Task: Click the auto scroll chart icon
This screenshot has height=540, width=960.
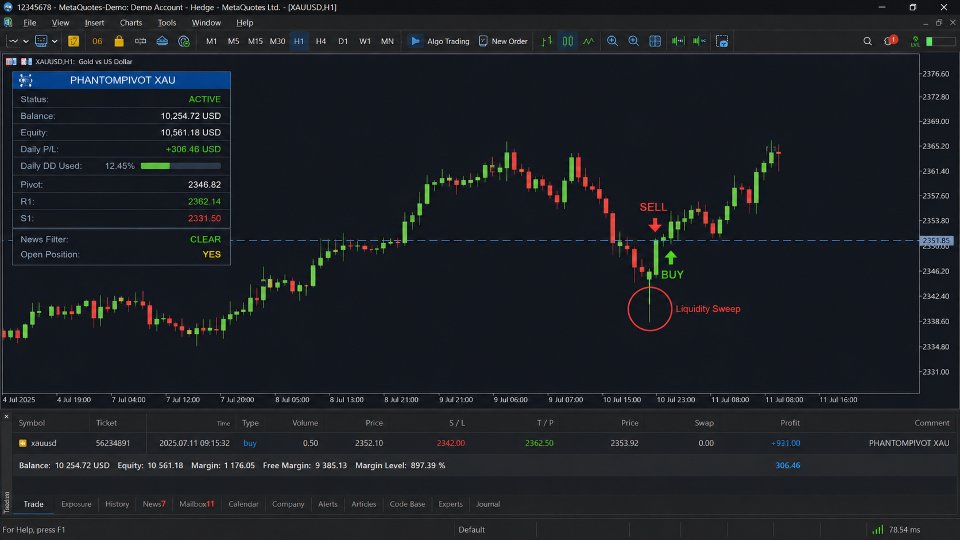Action: (678, 41)
